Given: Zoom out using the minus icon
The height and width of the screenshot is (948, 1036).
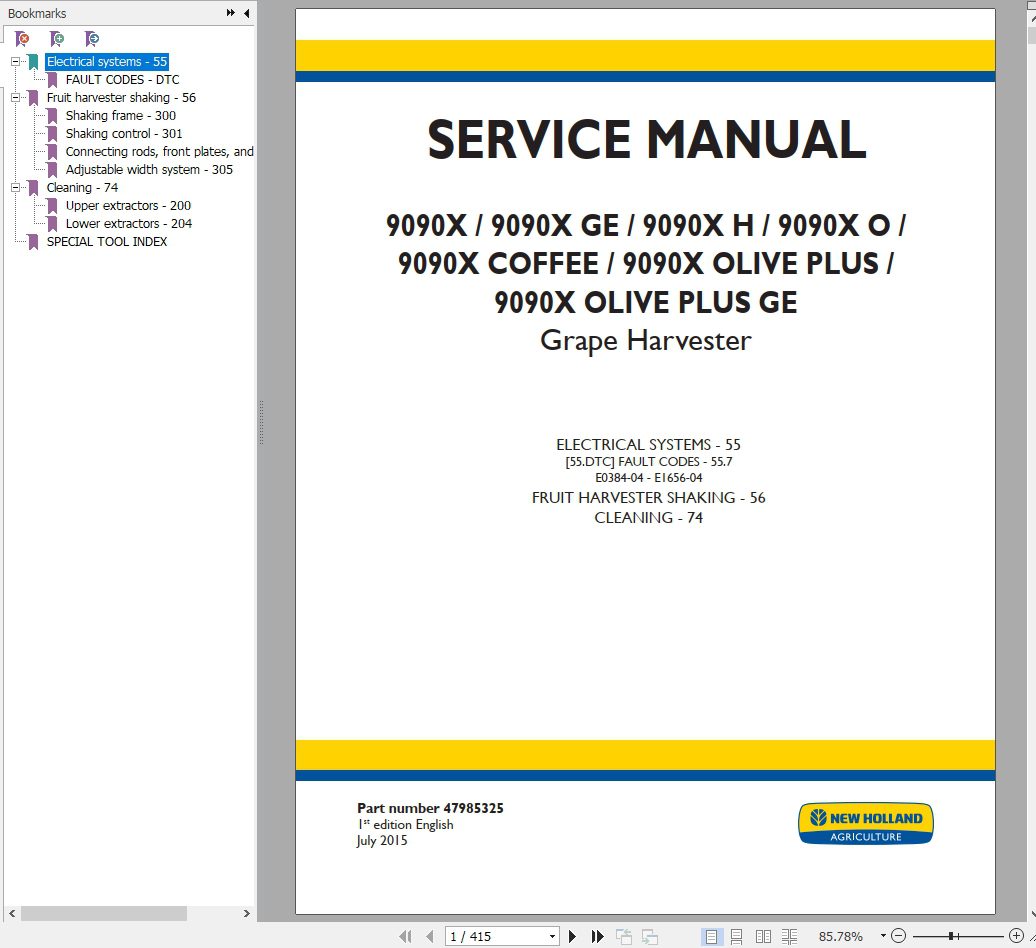Looking at the screenshot, I should [896, 936].
